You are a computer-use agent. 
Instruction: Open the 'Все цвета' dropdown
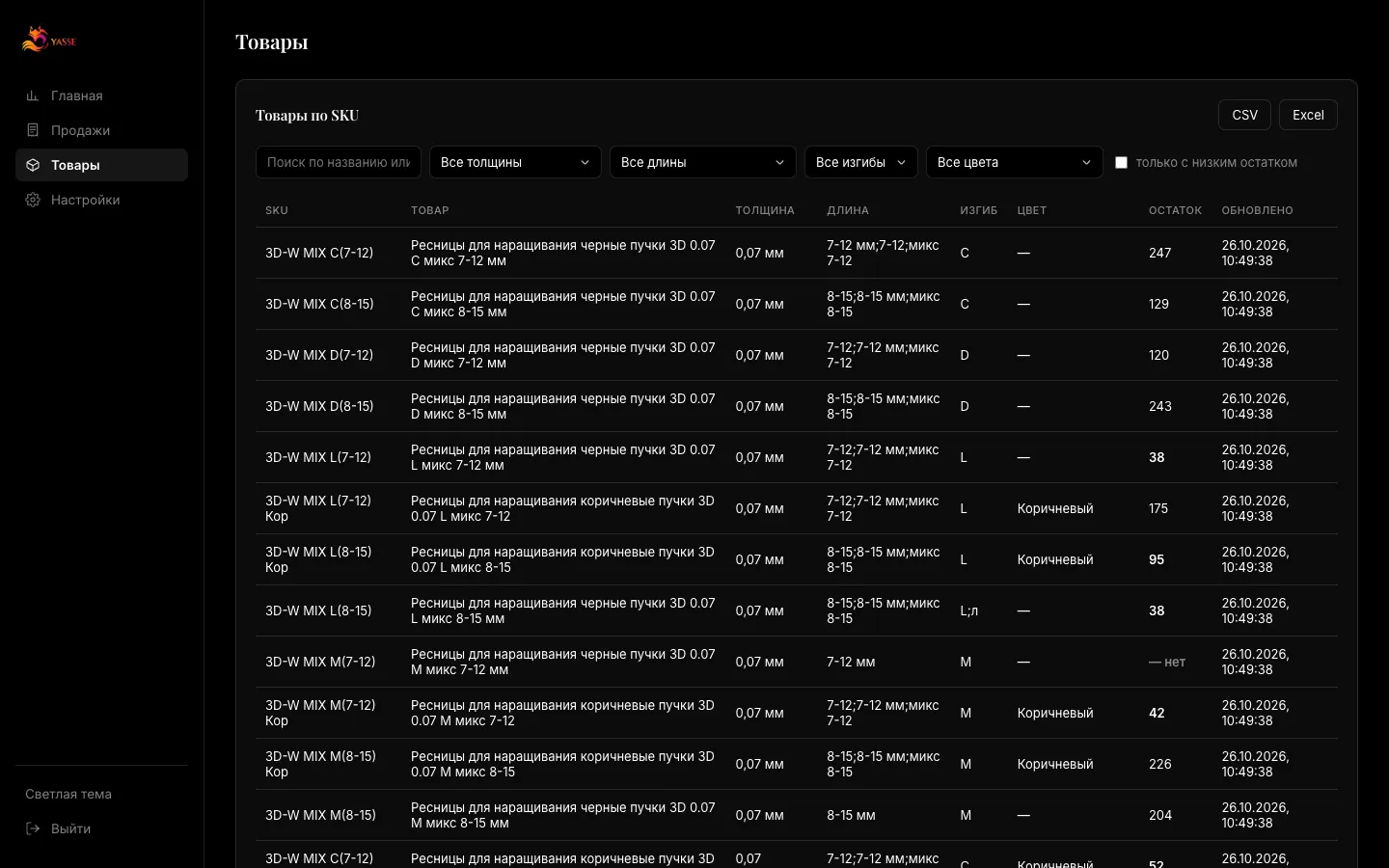[x=1014, y=162]
